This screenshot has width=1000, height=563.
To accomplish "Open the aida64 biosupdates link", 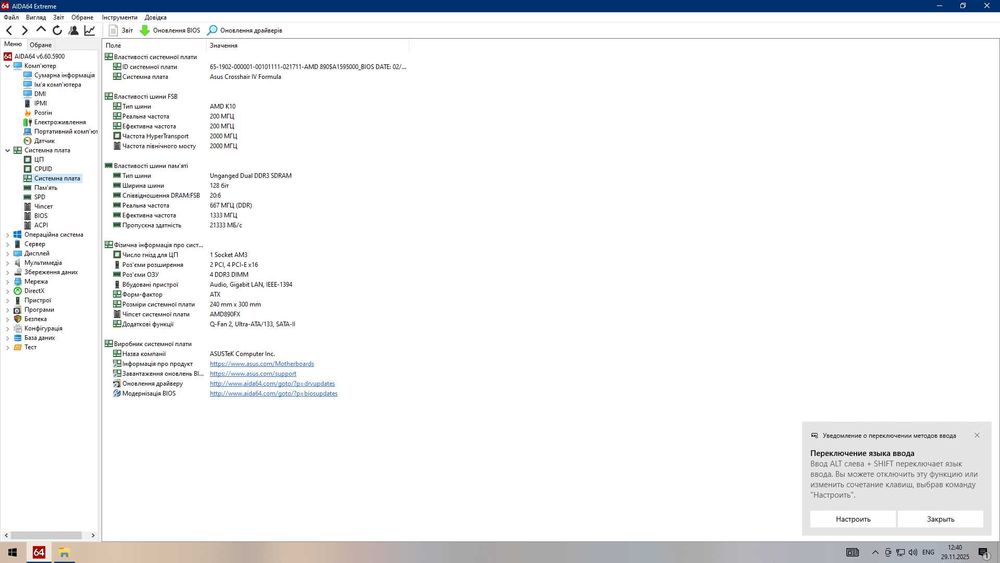I will click(274, 393).
